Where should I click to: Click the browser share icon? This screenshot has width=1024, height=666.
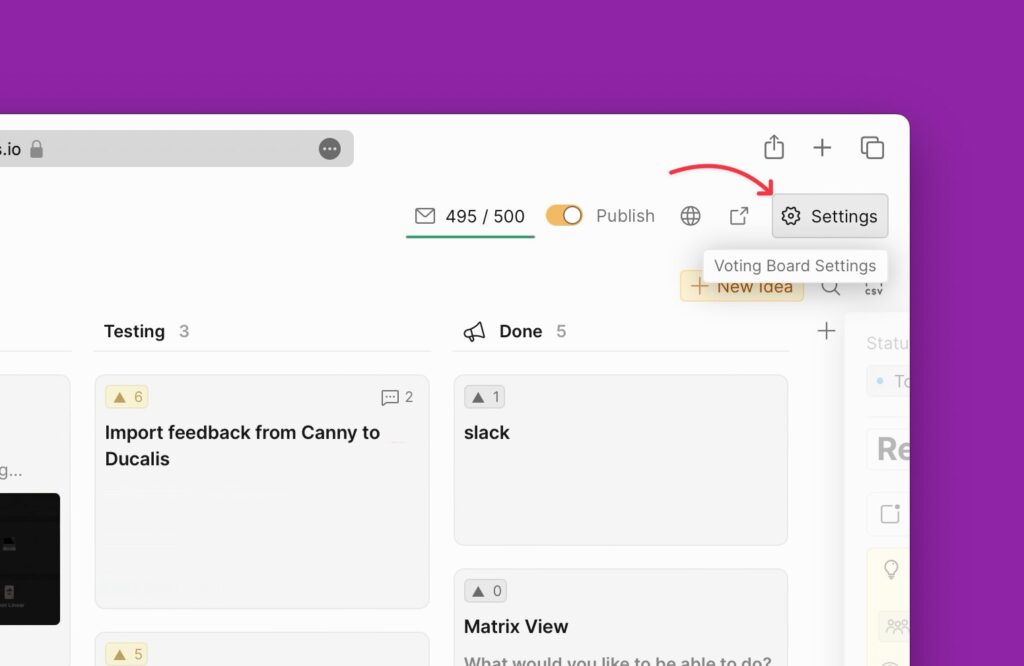[x=774, y=148]
